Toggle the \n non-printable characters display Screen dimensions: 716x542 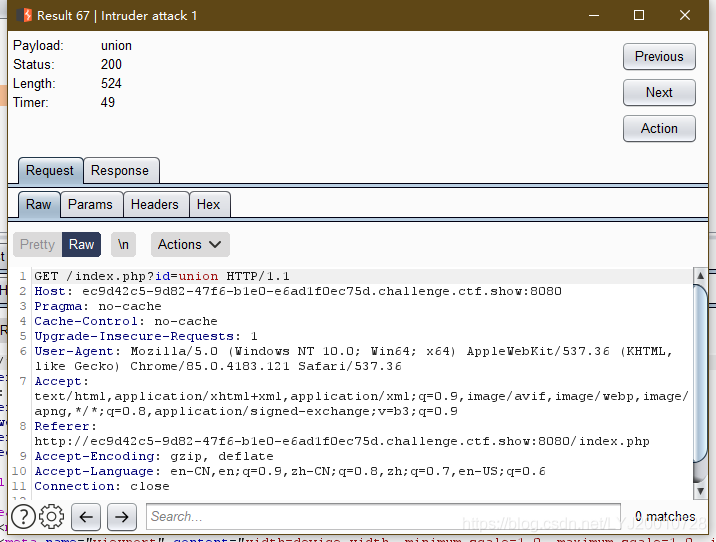point(123,244)
